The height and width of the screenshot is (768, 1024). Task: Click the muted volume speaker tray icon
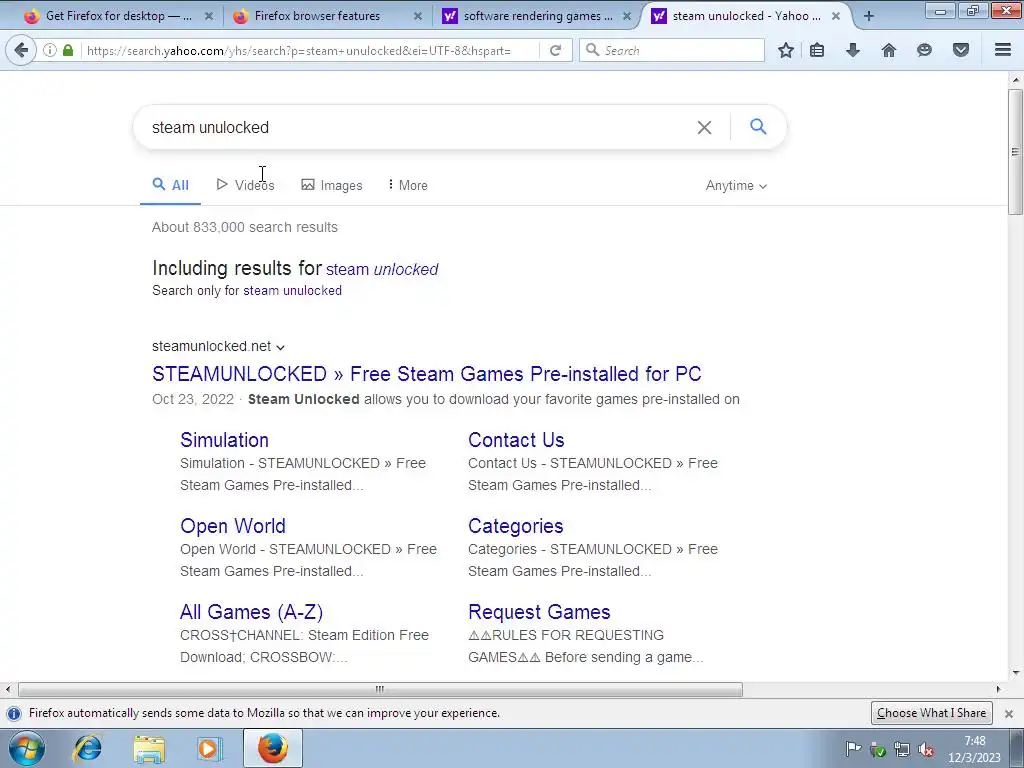(x=925, y=750)
